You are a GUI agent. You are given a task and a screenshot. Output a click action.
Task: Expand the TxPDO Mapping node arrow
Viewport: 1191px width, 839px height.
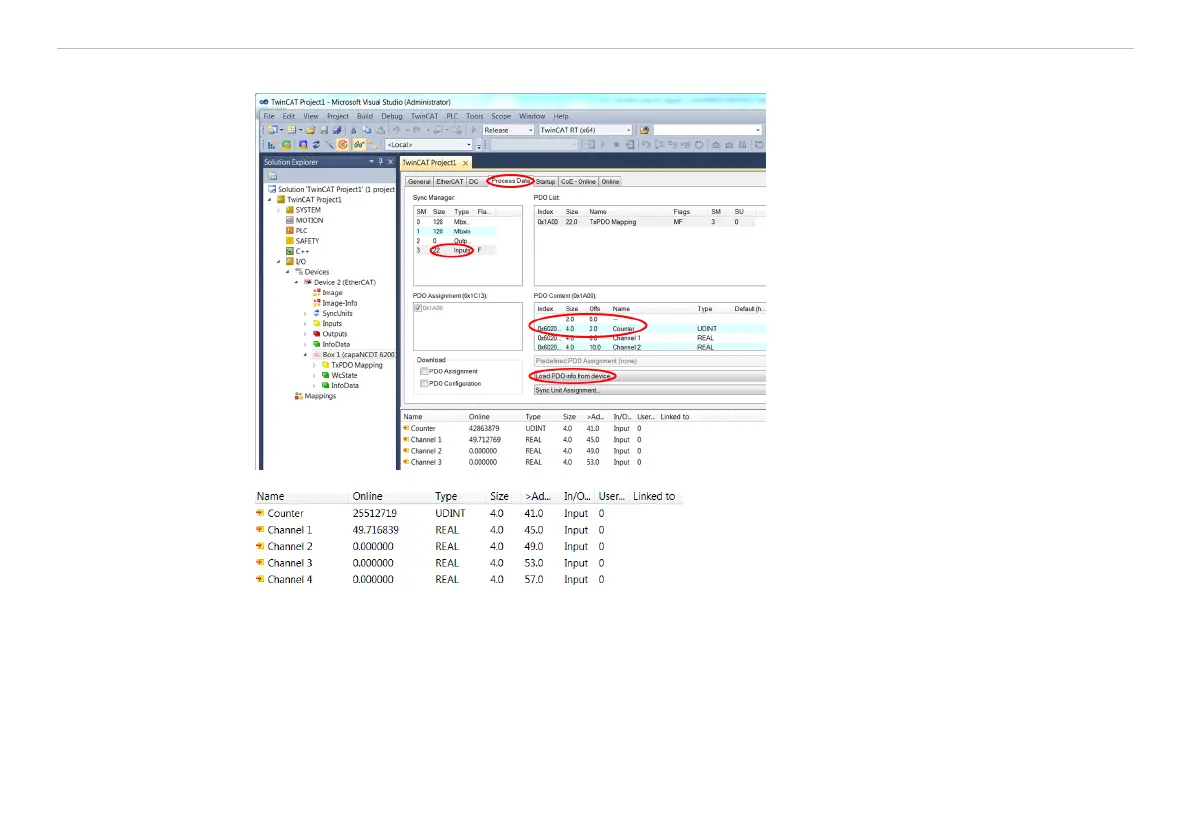click(x=314, y=365)
